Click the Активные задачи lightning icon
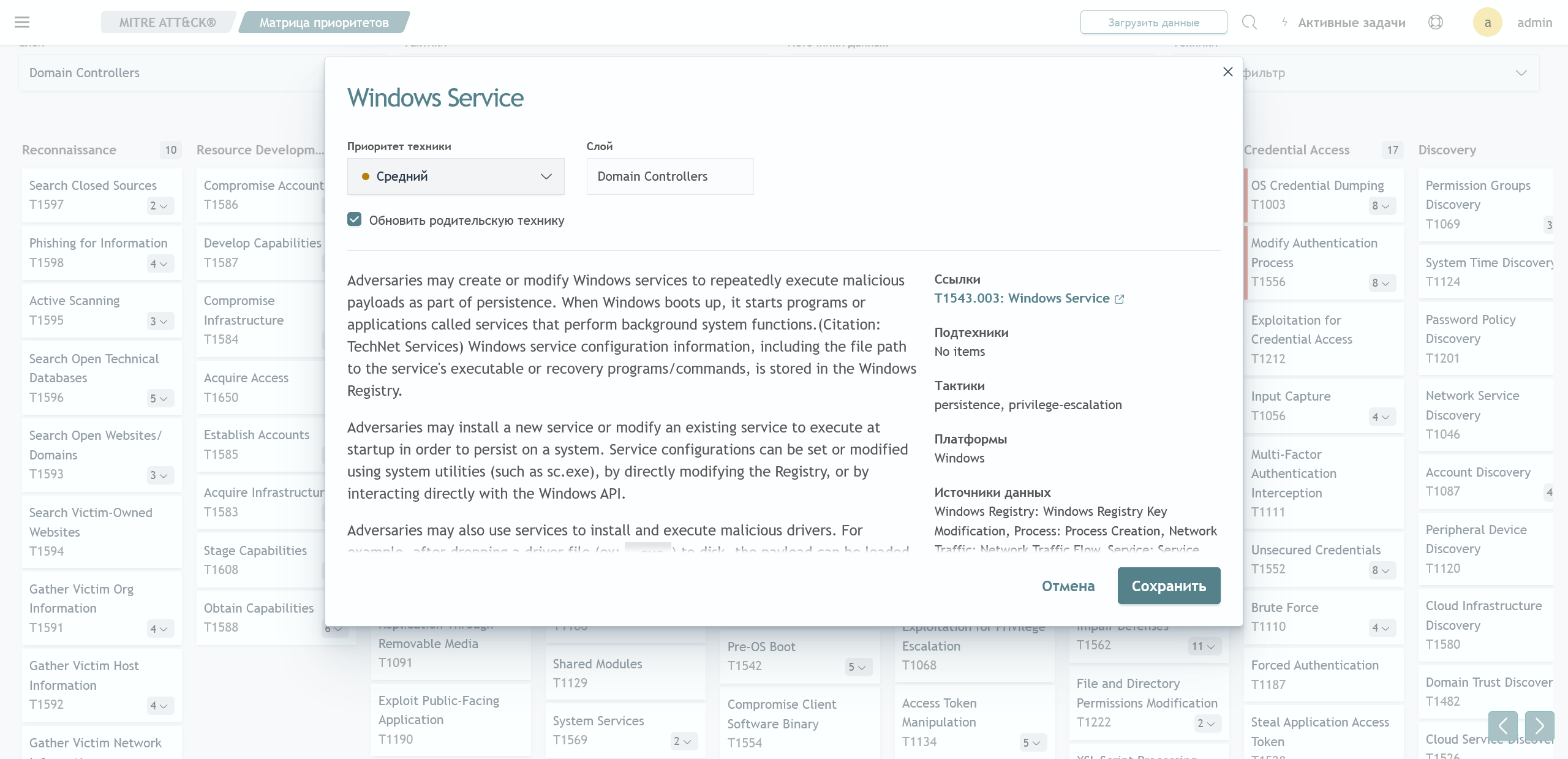Image resolution: width=1568 pixels, height=759 pixels. [1282, 22]
